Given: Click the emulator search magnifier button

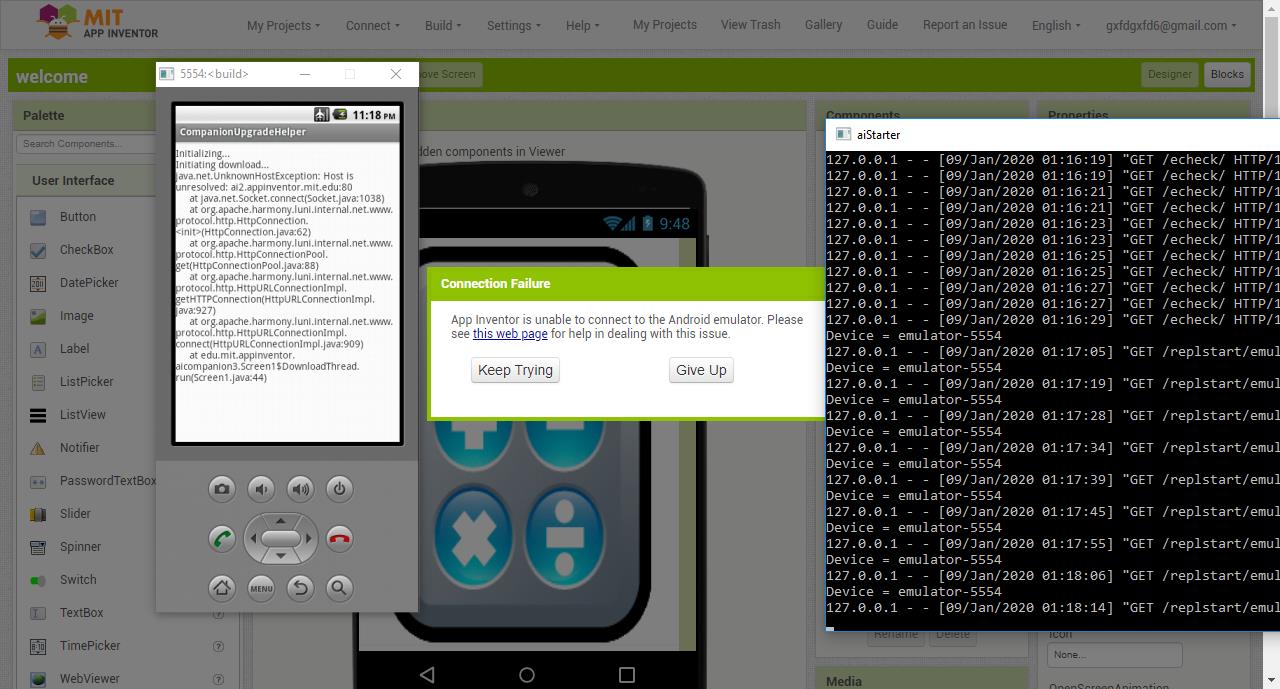Looking at the screenshot, I should (339, 588).
